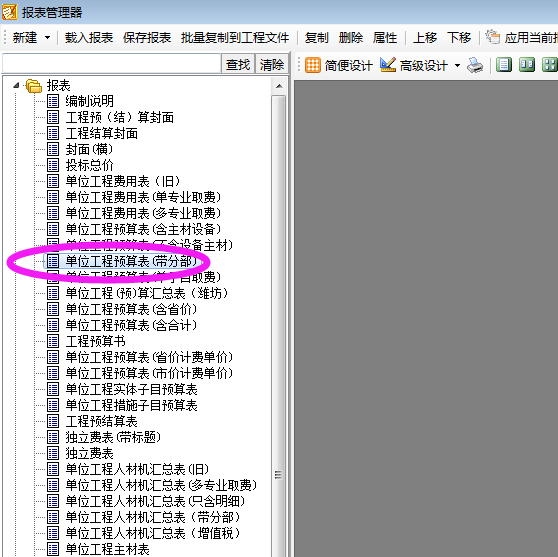
Task: Click 批量复制到工程文件
Action: [235, 37]
